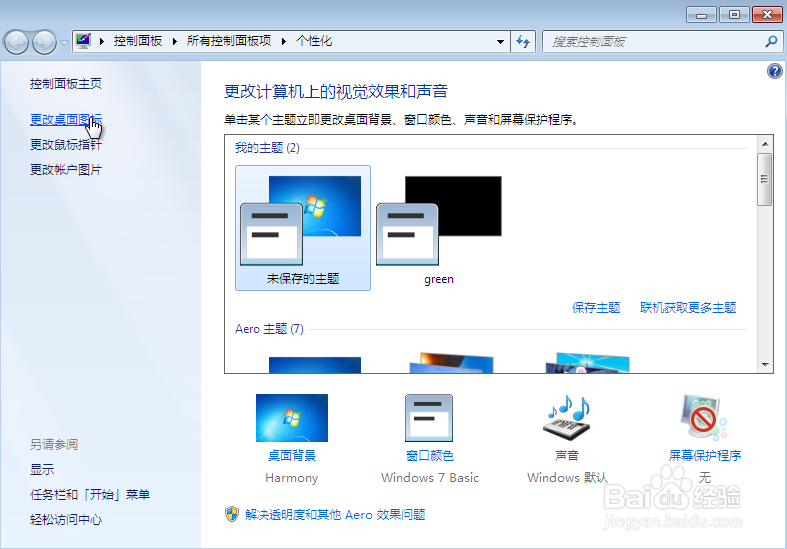Screen dimensions: 787x549
Task: Click the 联机获取更多主题 link
Action: click(688, 308)
